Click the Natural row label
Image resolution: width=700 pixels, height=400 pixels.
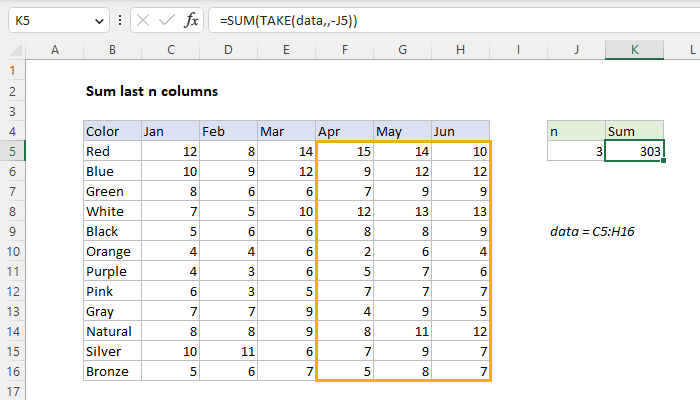(x=112, y=331)
